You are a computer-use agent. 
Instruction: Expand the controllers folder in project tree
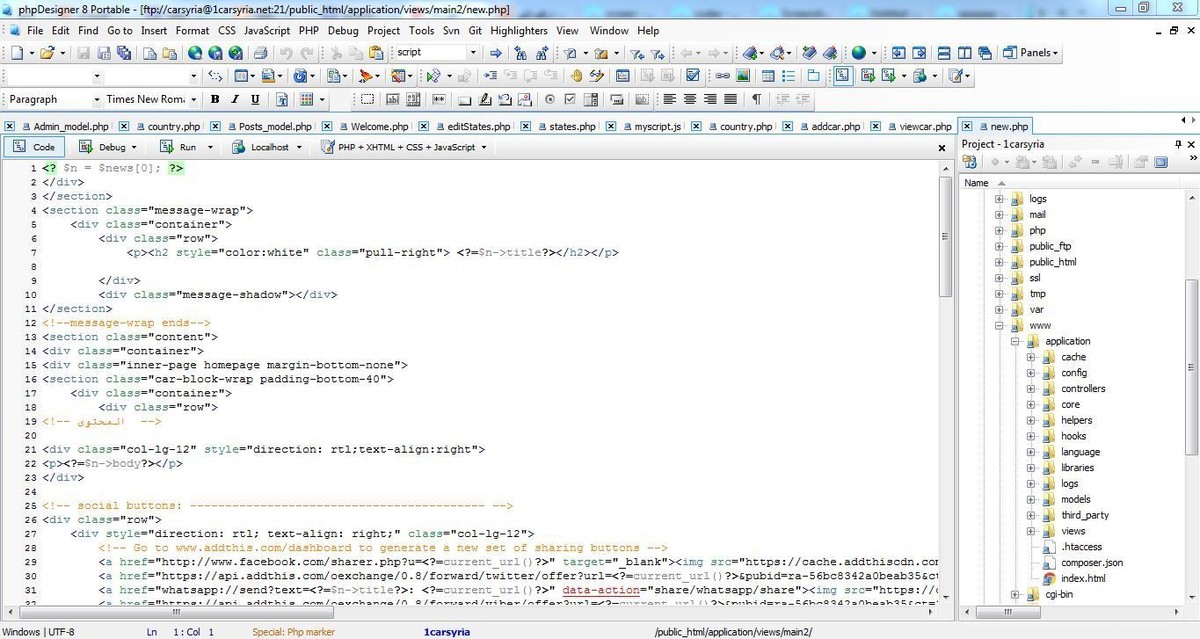tap(1030, 389)
